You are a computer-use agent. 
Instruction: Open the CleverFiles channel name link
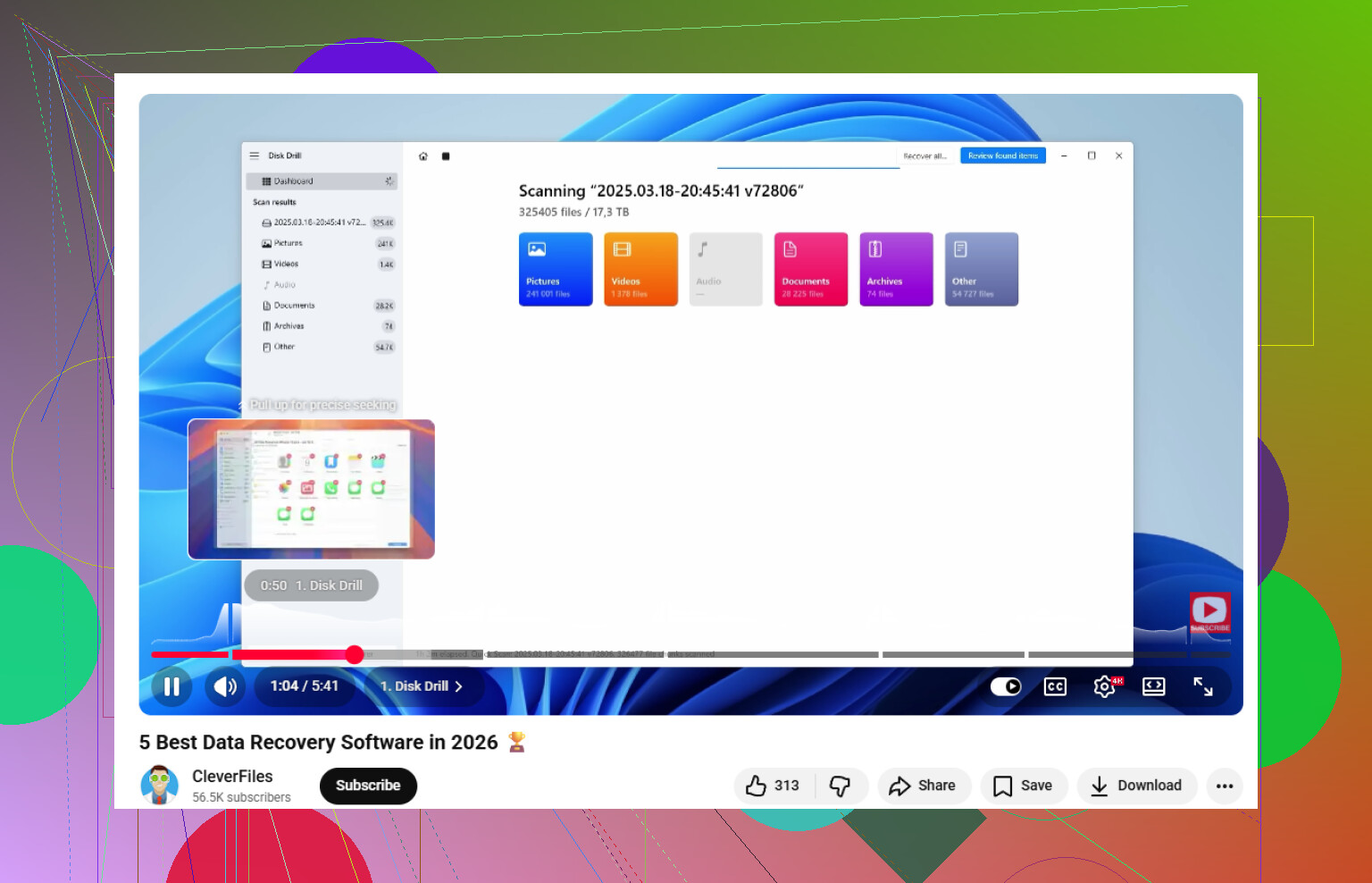tap(232, 777)
